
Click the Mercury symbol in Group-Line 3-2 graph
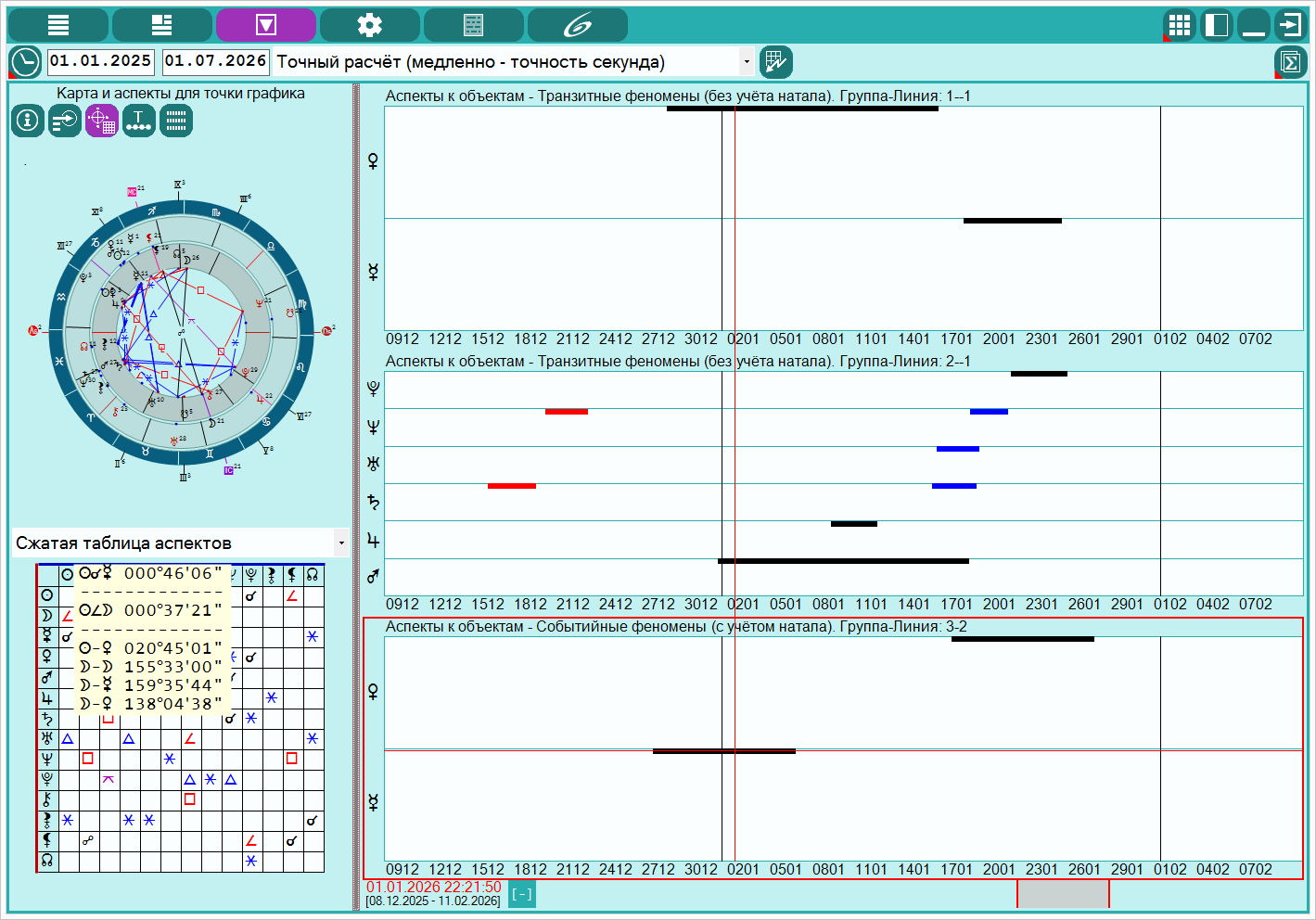coord(373,803)
